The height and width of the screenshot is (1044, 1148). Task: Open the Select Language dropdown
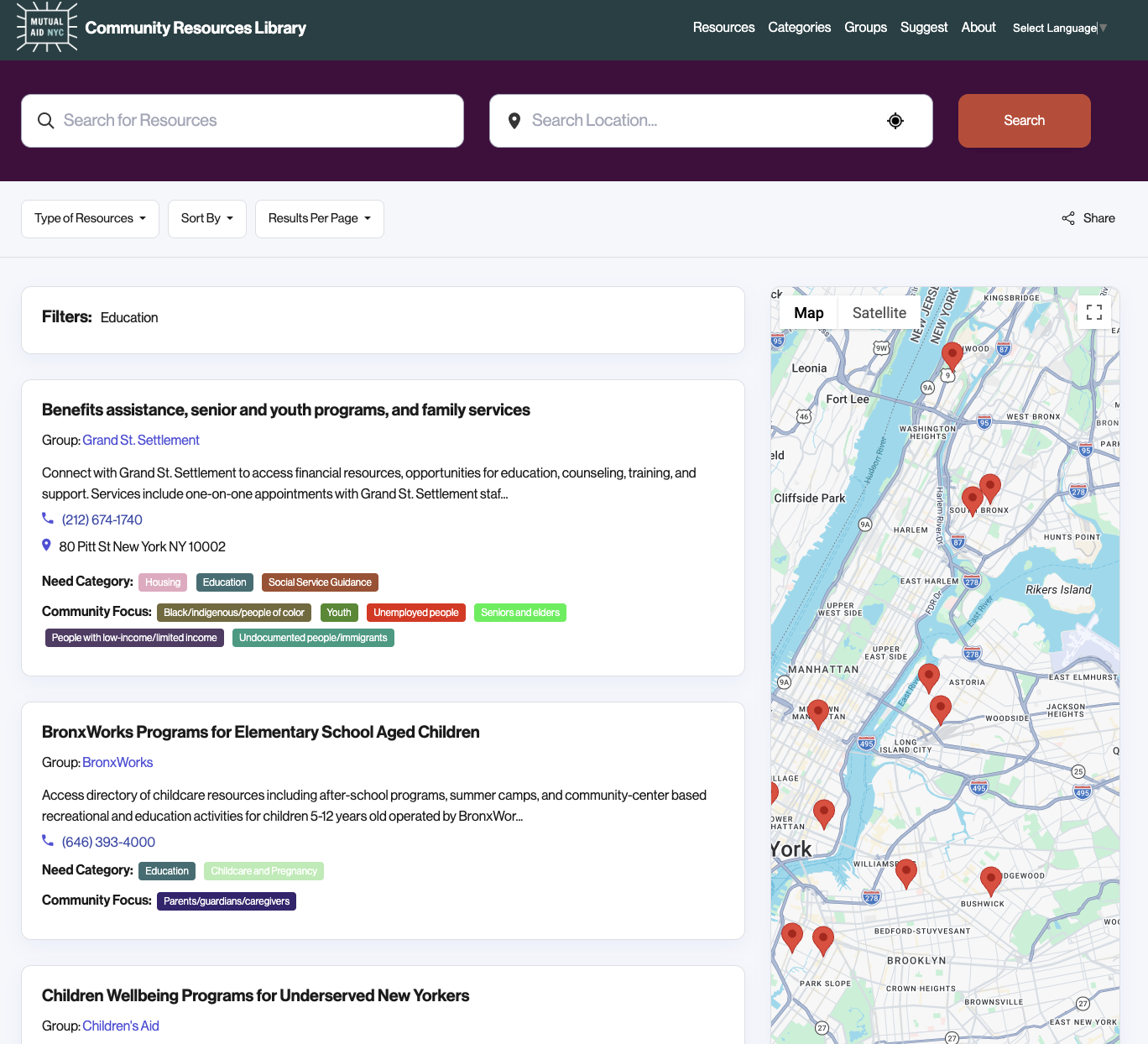pyautogui.click(x=1060, y=28)
